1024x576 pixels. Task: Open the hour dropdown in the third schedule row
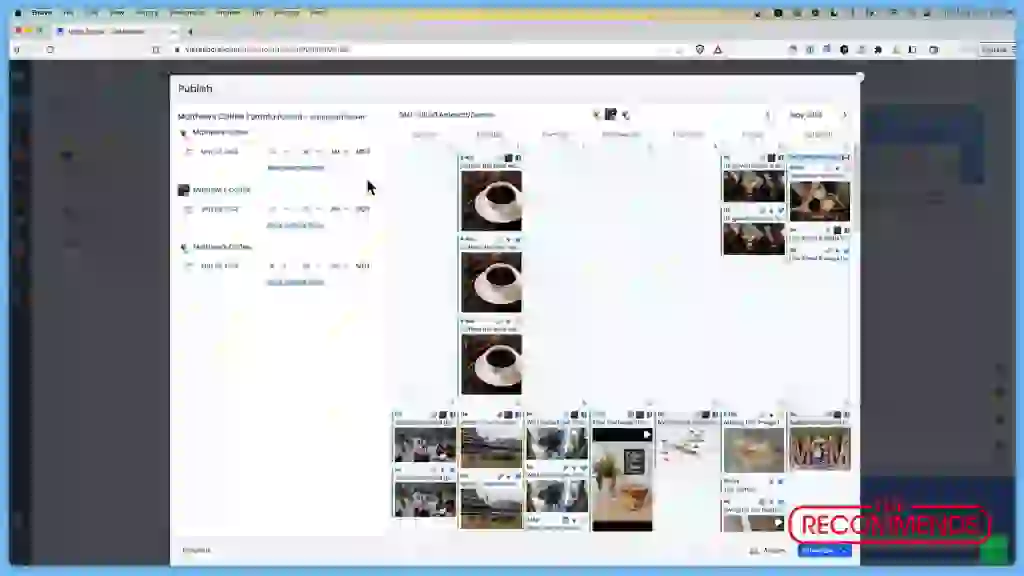277,266
